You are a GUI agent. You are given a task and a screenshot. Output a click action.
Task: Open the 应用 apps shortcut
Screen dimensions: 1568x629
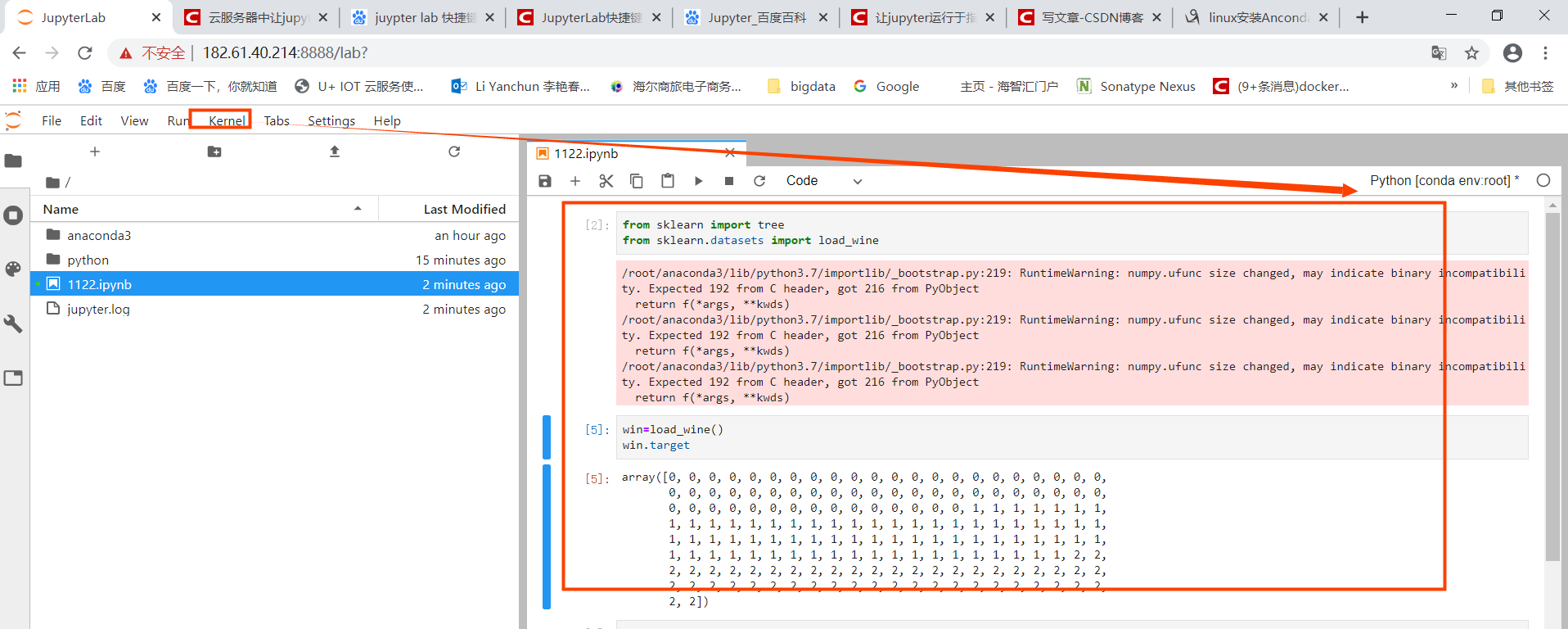[x=36, y=86]
